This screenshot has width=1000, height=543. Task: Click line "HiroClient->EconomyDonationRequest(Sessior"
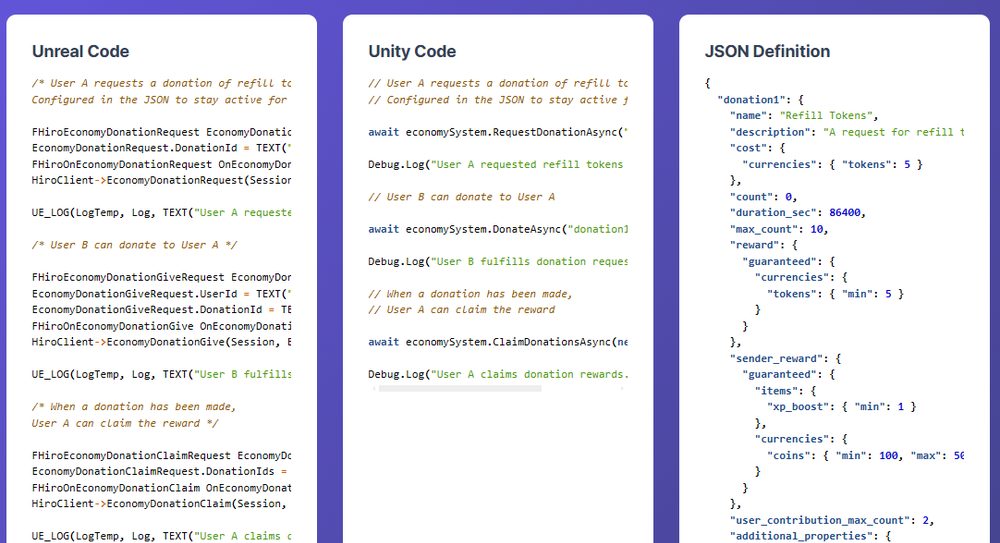(x=161, y=181)
